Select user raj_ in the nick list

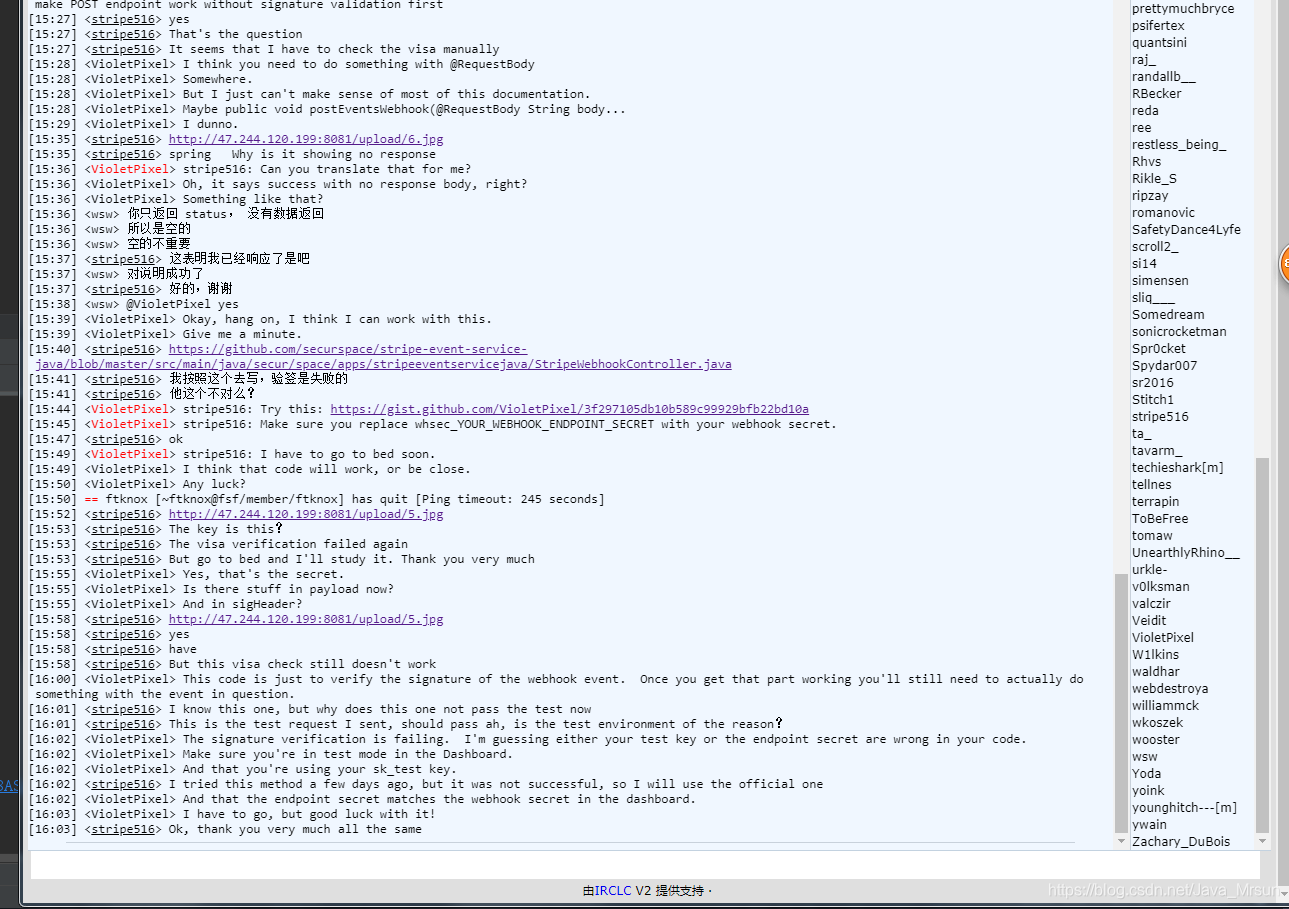[1144, 60]
